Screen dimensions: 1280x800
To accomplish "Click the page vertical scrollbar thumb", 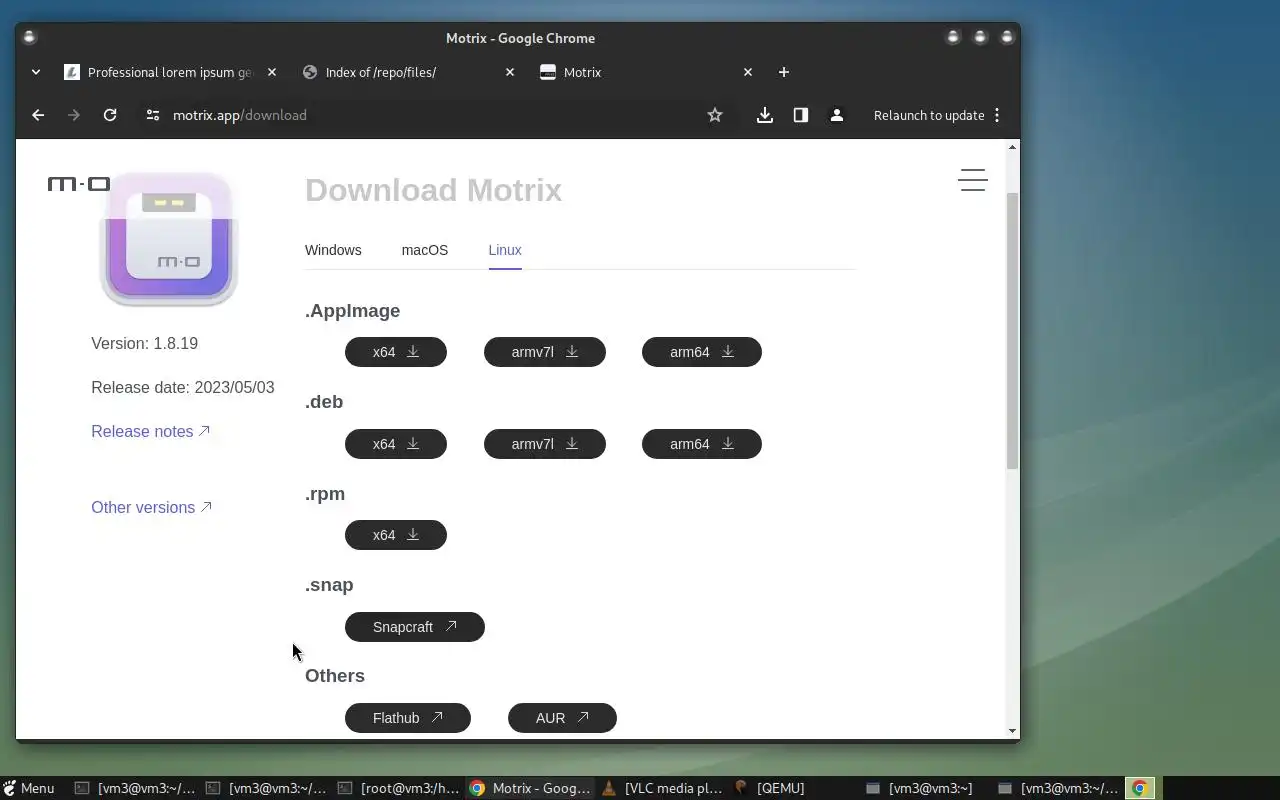I will (x=1012, y=330).
